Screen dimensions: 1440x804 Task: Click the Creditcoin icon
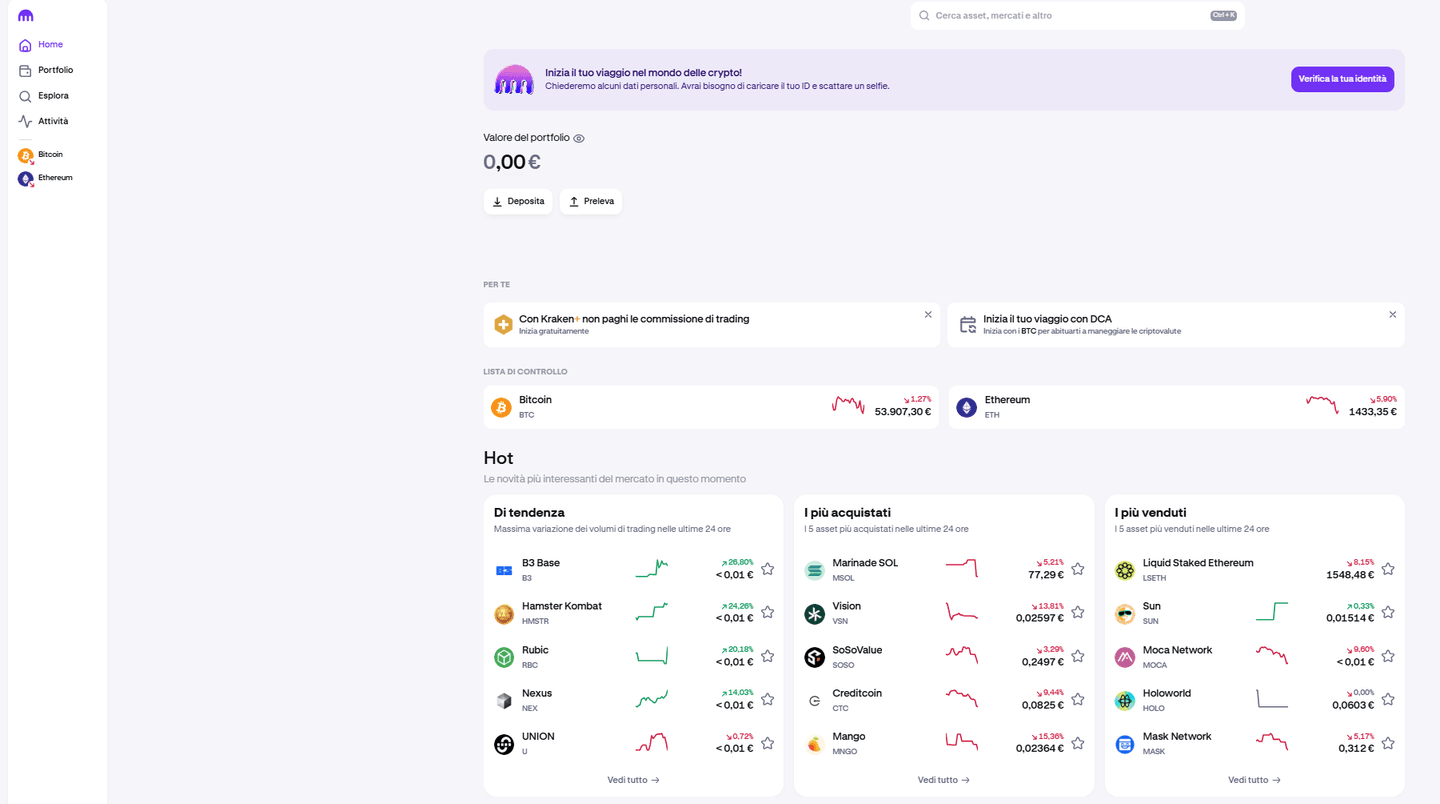814,701
